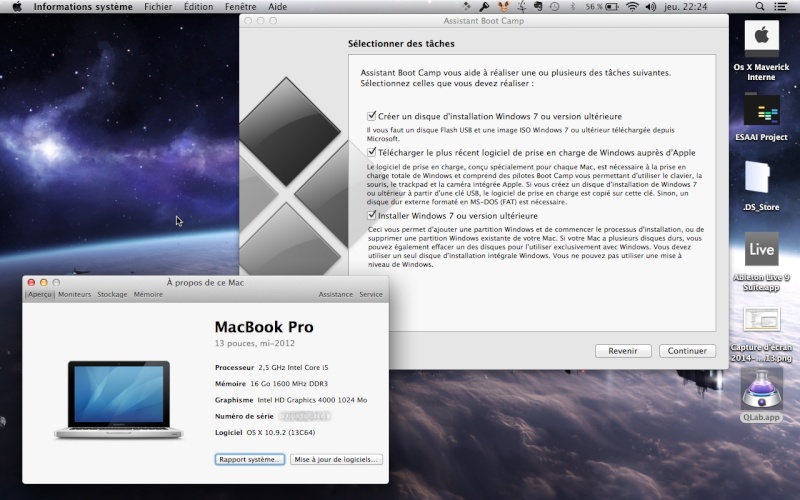Click the key icon in the menu bar
This screenshot has height=500, width=800.
pyautogui.click(x=484, y=7)
